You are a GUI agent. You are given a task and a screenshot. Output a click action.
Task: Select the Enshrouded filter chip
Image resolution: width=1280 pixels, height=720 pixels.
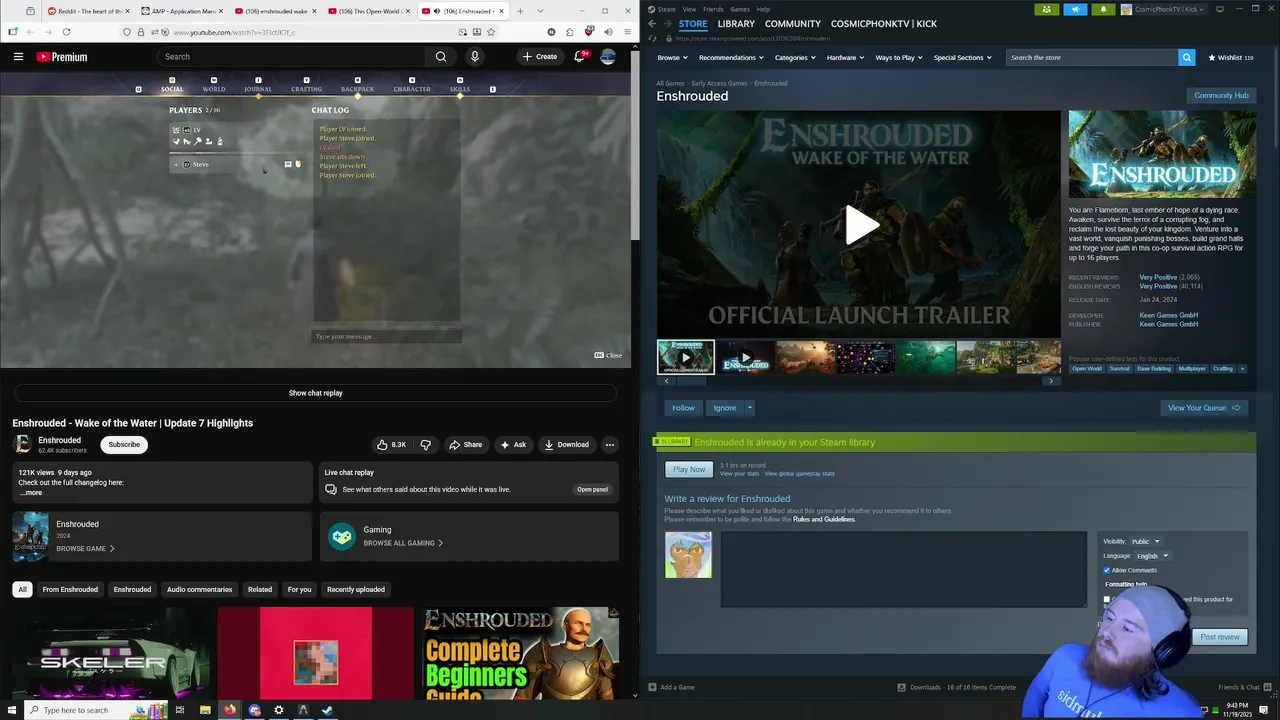click(132, 589)
